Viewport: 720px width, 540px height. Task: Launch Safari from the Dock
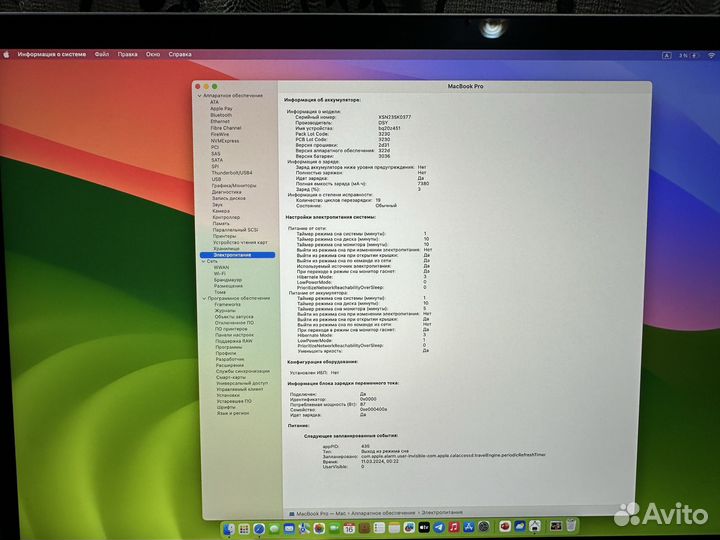coord(259,529)
